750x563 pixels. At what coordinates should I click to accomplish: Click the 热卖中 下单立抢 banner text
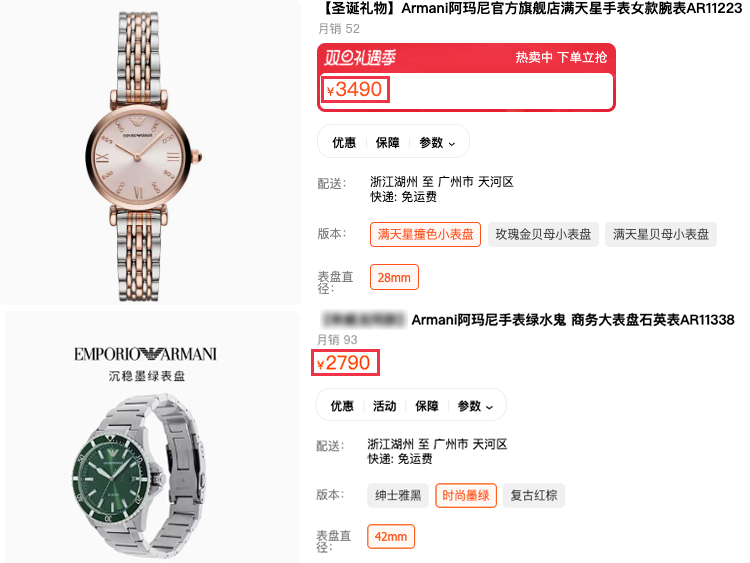pos(561,57)
